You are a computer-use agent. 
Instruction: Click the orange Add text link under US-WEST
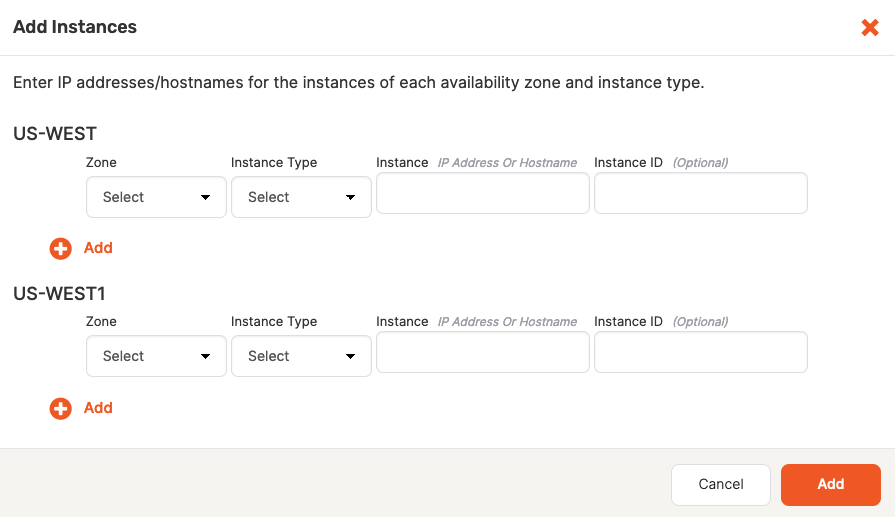pyautogui.click(x=98, y=248)
